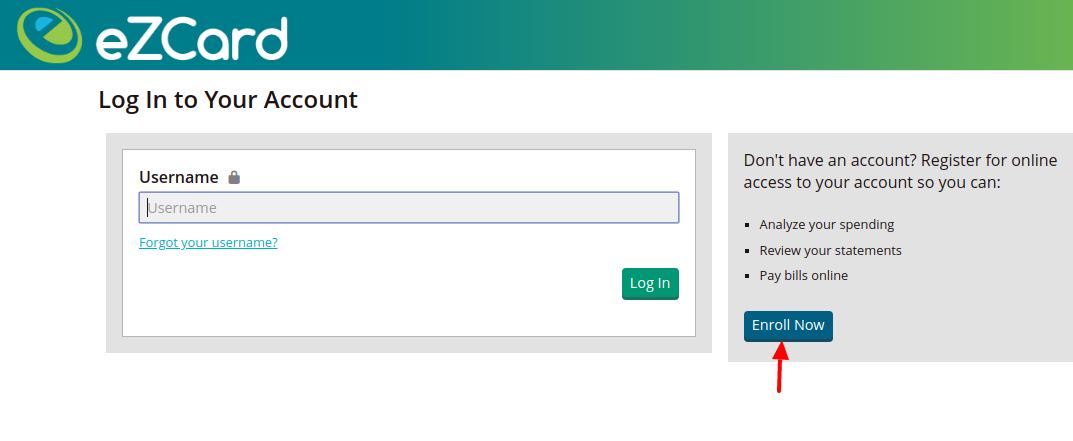Image resolution: width=1073 pixels, height=441 pixels.
Task: Click the bullet before Pay bills online
Action: (x=747, y=276)
